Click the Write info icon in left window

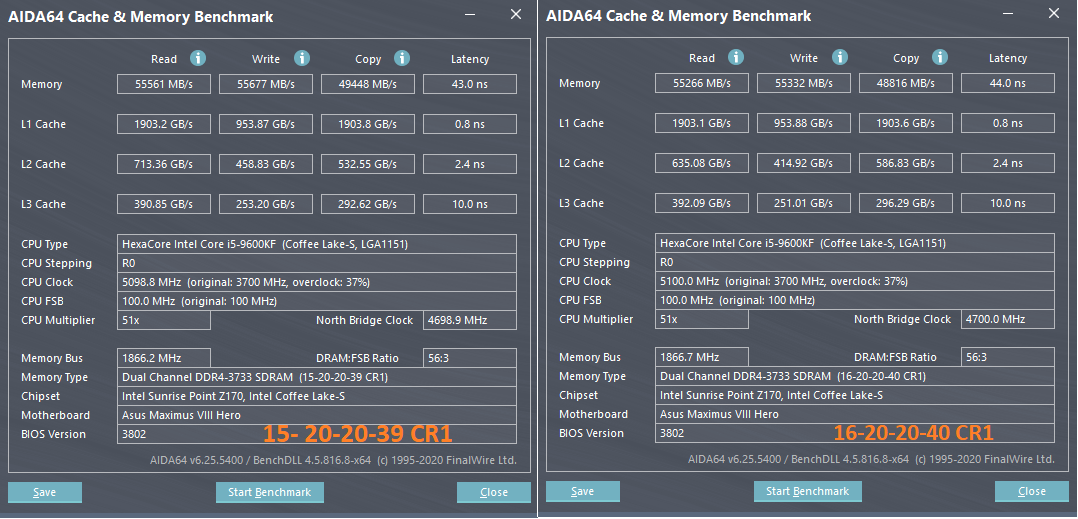point(302,58)
